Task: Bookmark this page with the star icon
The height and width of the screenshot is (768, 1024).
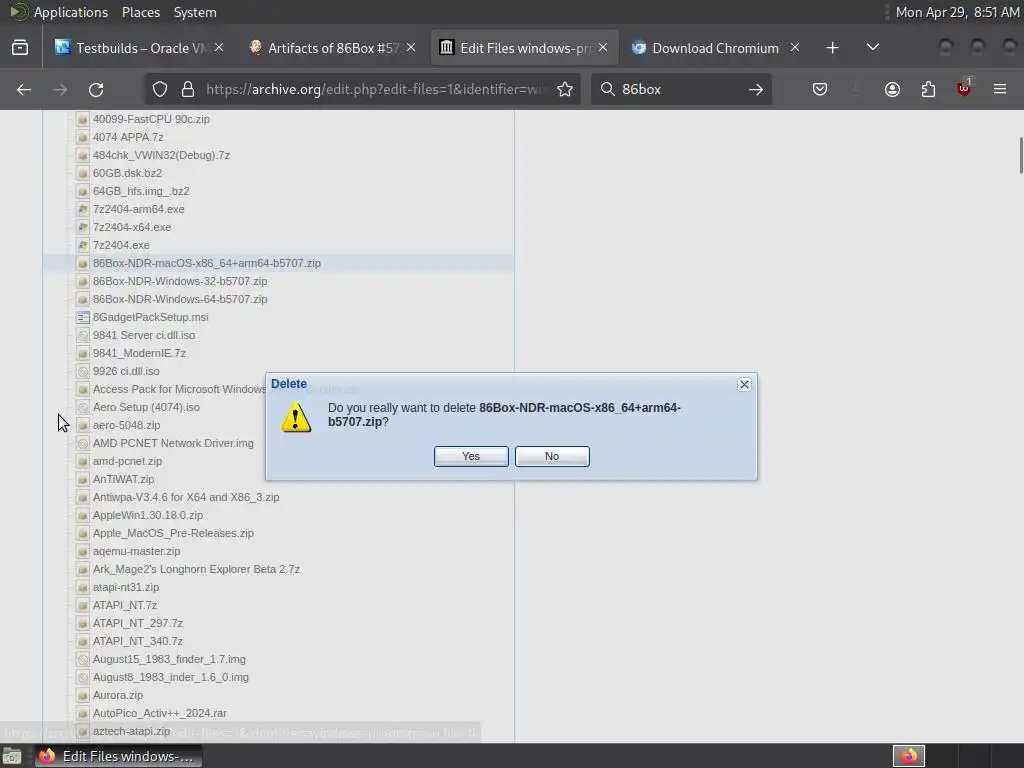Action: click(x=565, y=89)
